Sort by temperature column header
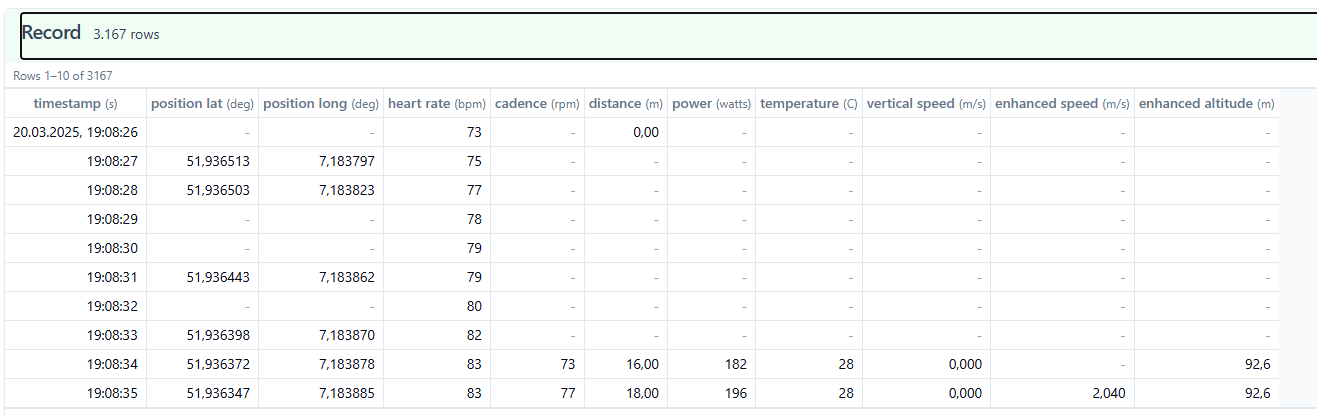Image resolution: width=1317 pixels, height=416 pixels. [x=809, y=104]
